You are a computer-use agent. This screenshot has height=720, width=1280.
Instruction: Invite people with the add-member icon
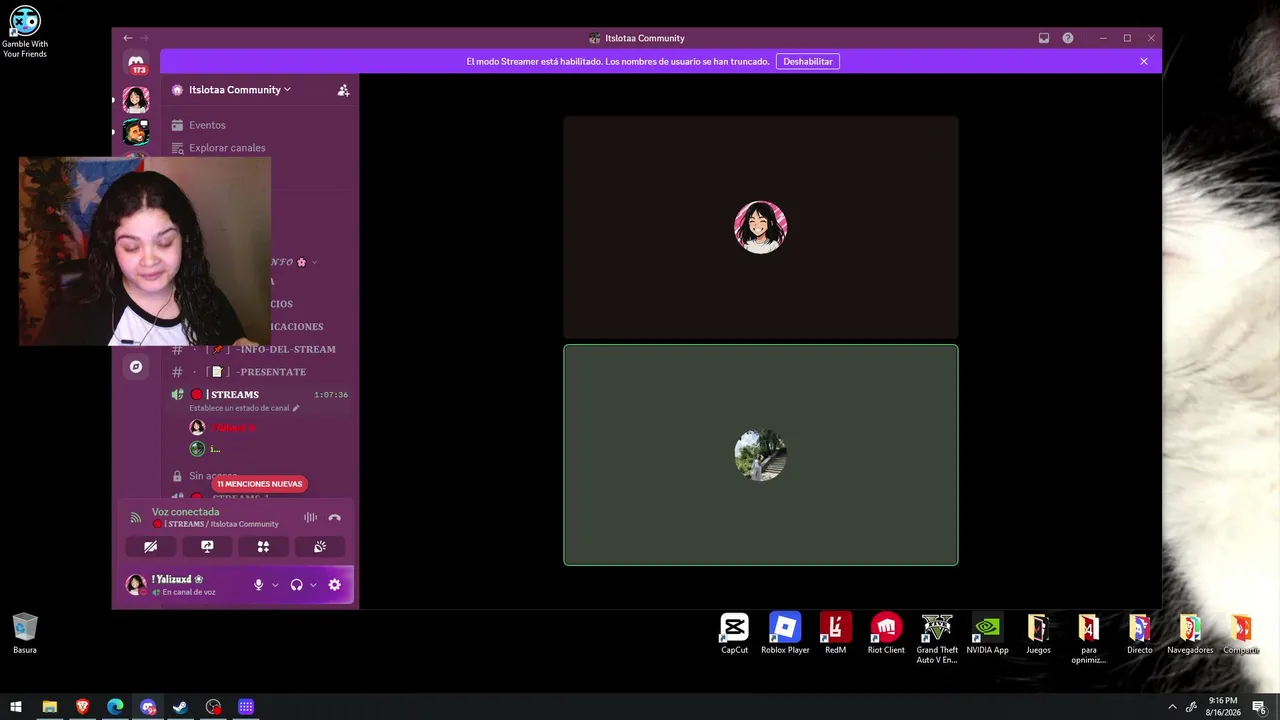tap(343, 90)
